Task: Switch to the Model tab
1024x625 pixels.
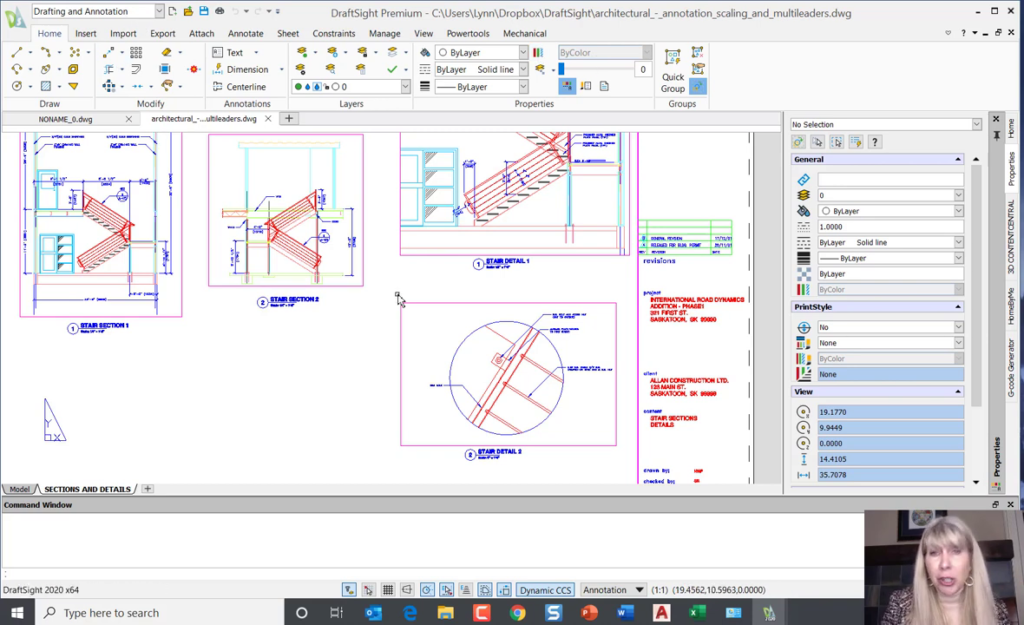Action: click(x=18, y=489)
